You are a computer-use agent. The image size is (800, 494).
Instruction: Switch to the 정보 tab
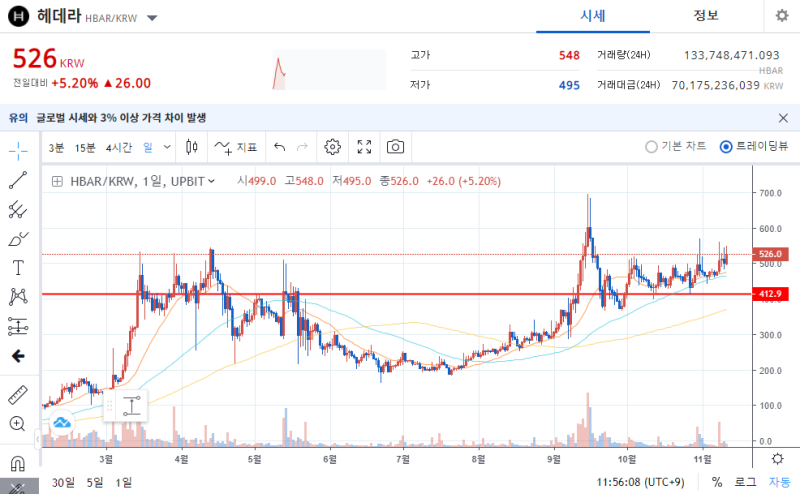pyautogui.click(x=706, y=16)
